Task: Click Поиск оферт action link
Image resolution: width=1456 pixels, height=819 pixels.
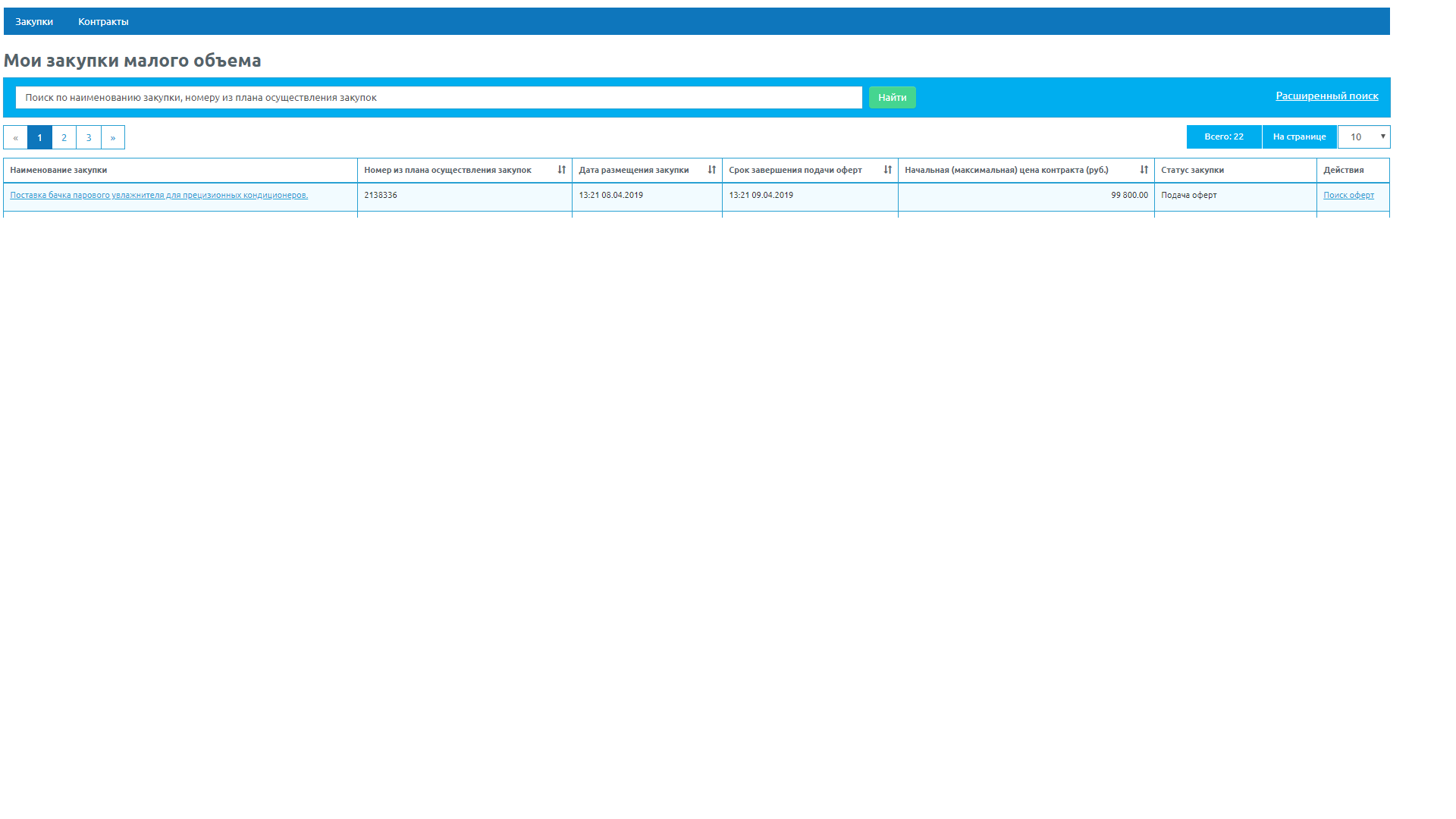Action: pyautogui.click(x=1348, y=196)
